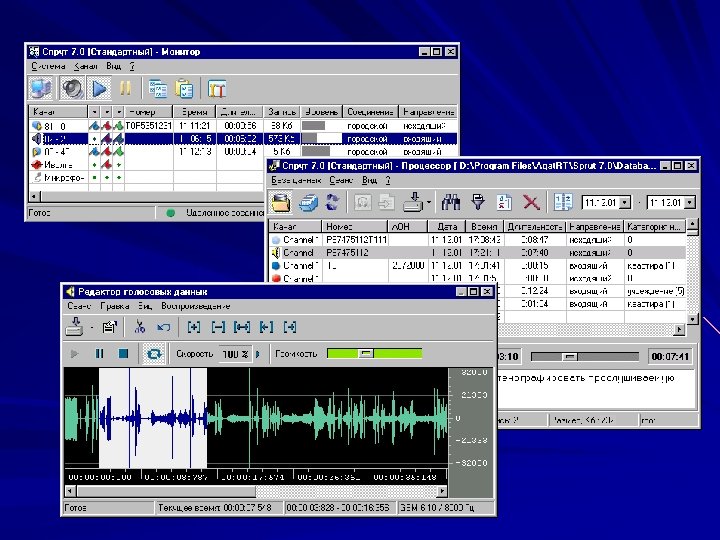The width and height of the screenshot is (720, 540).
Task: Expand the save icon dropdown arrow in Processor
Action: coord(428,203)
